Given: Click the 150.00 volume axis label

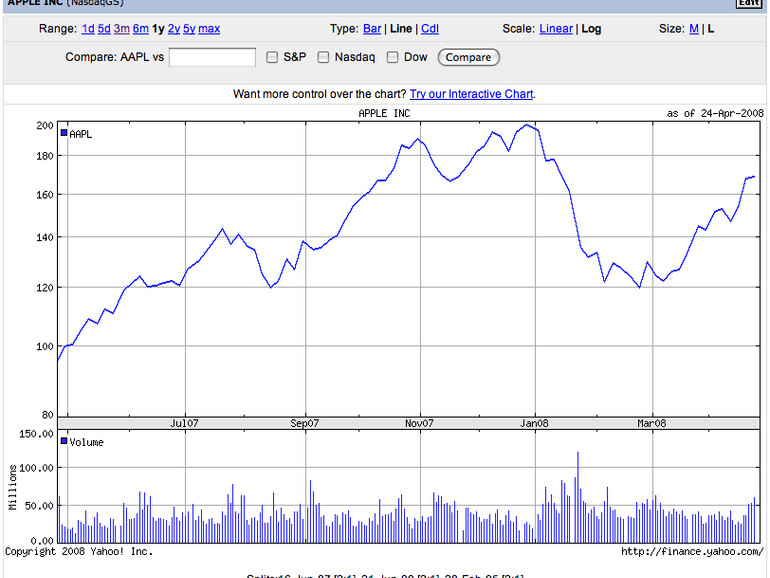Looking at the screenshot, I should pos(36,434).
